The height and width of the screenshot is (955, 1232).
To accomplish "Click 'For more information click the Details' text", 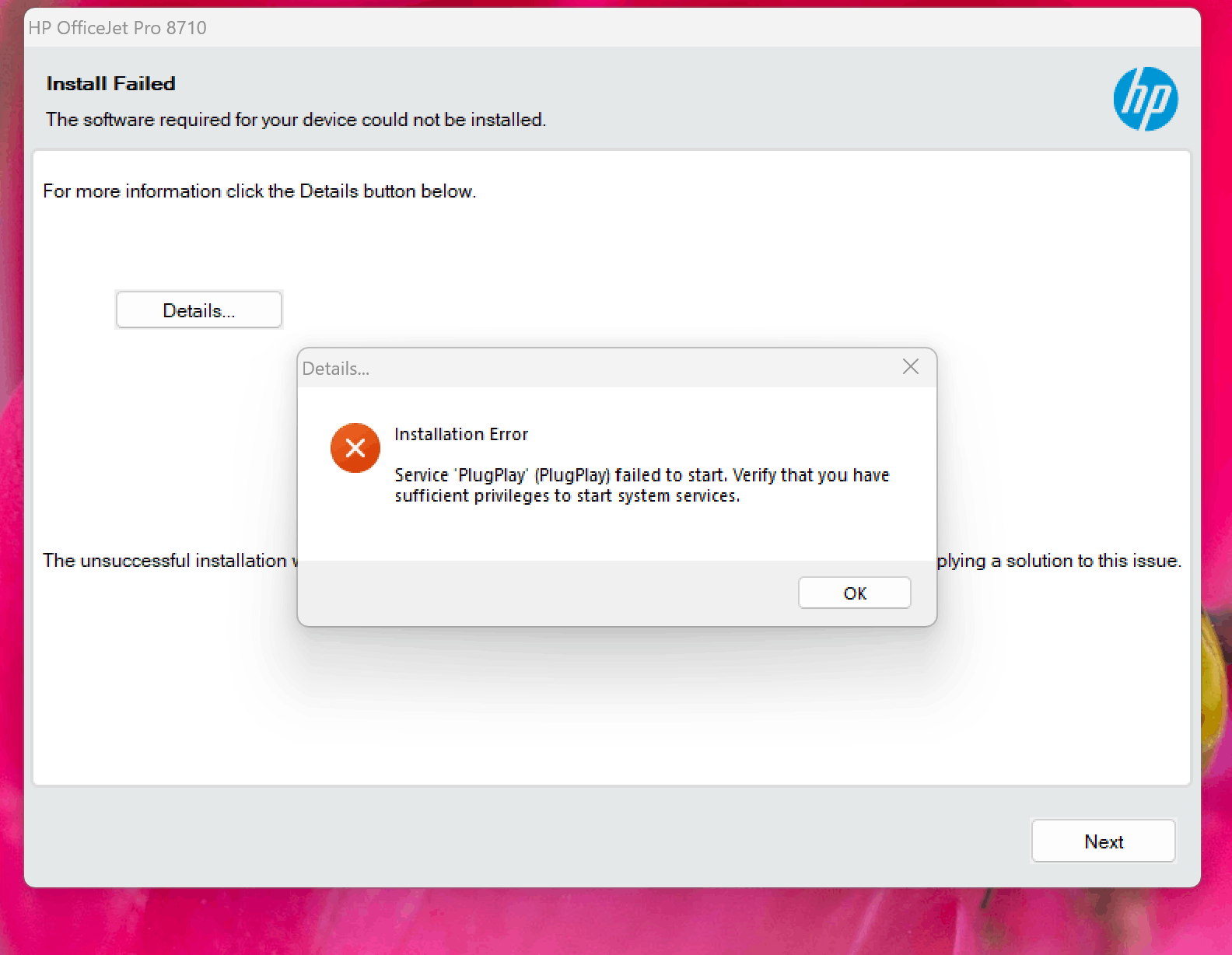I will click(x=259, y=191).
